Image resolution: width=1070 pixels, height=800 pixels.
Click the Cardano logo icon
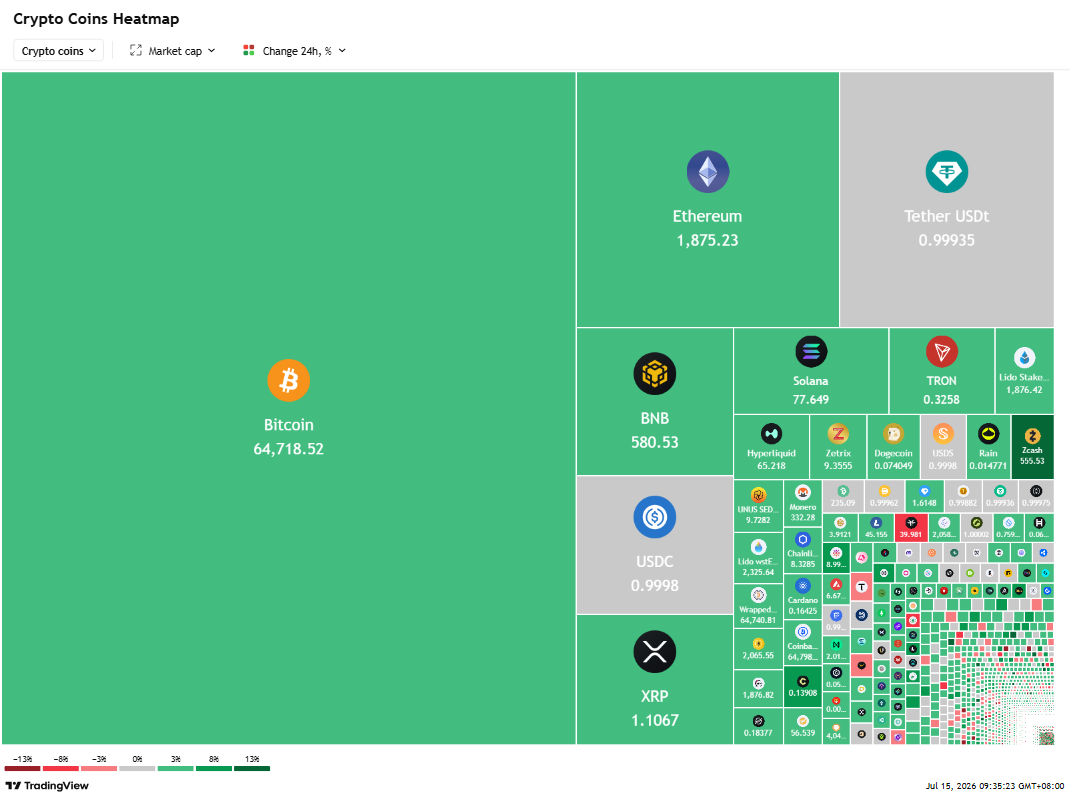[x=802, y=586]
